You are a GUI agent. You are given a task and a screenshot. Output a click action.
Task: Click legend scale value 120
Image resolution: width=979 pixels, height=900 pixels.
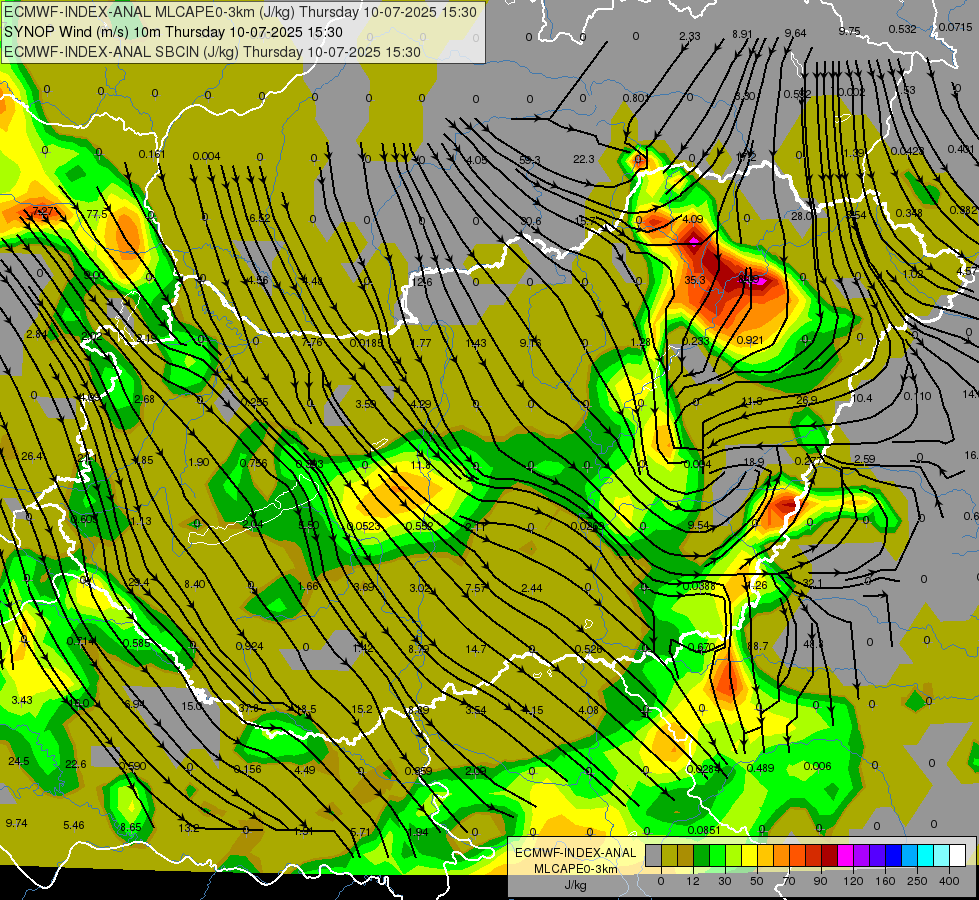853,881
